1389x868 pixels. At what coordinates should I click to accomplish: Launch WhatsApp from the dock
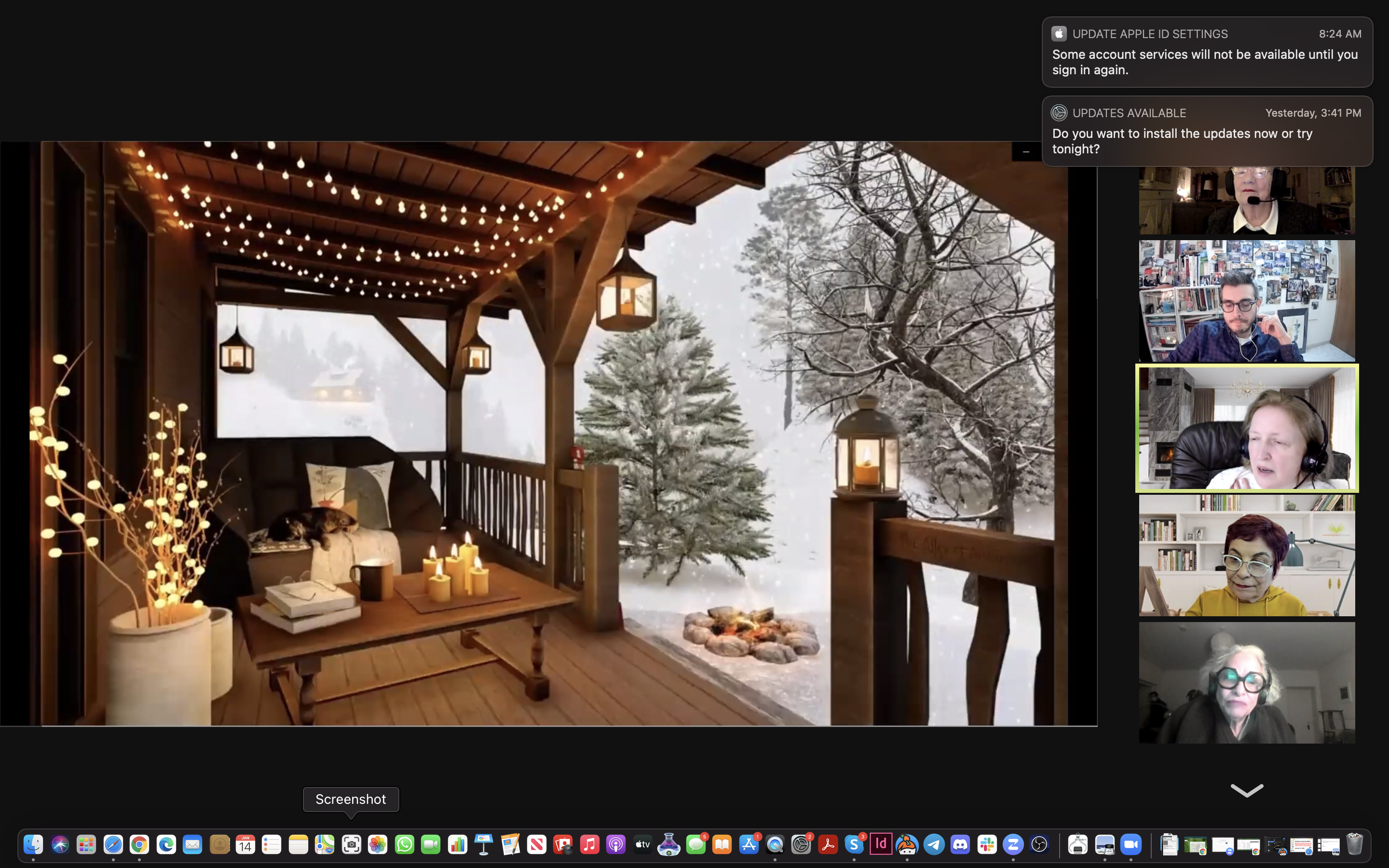[404, 844]
